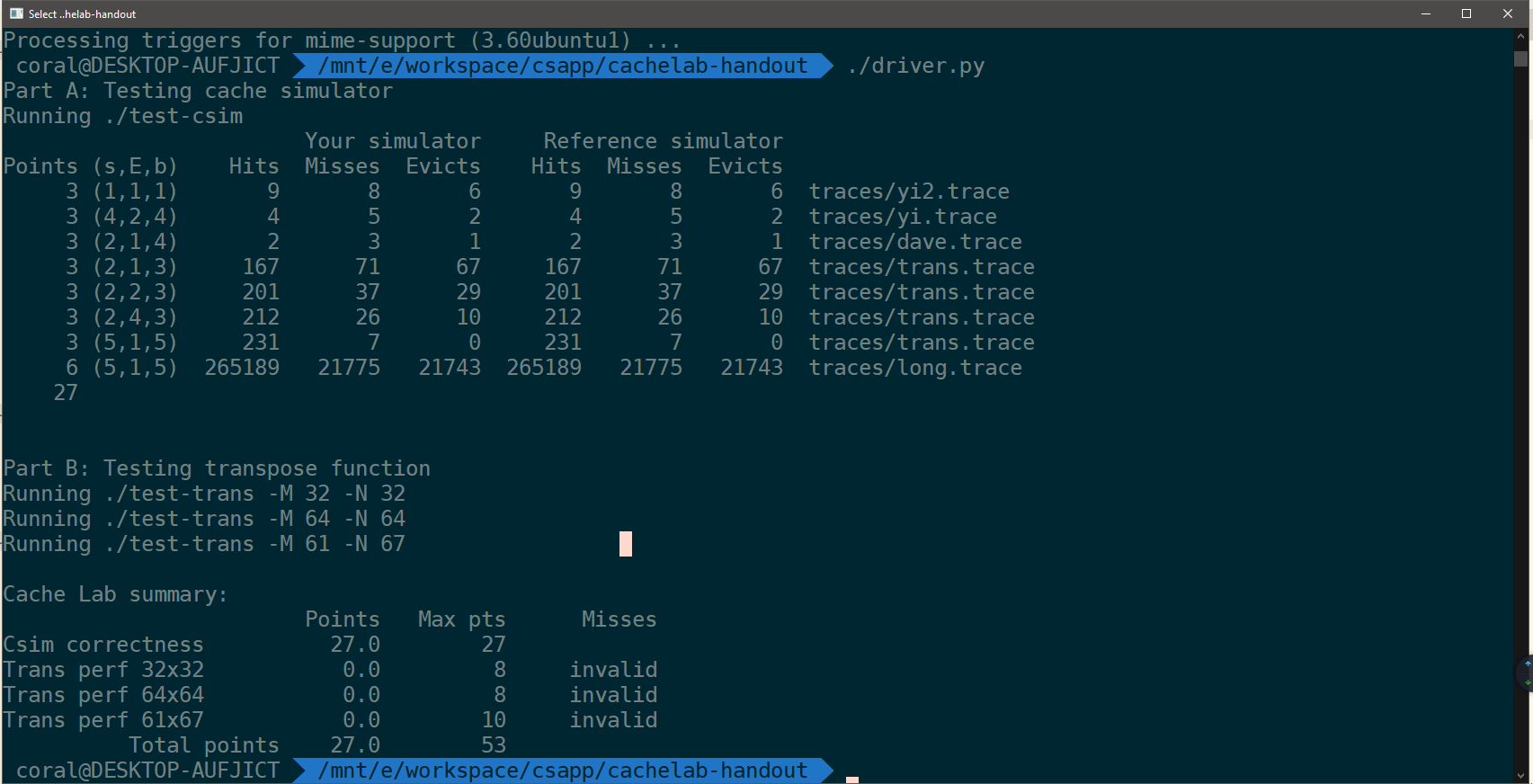Click the 'Trans perf 61x67' row label
Image resolution: width=1533 pixels, height=784 pixels.
pyautogui.click(x=103, y=720)
